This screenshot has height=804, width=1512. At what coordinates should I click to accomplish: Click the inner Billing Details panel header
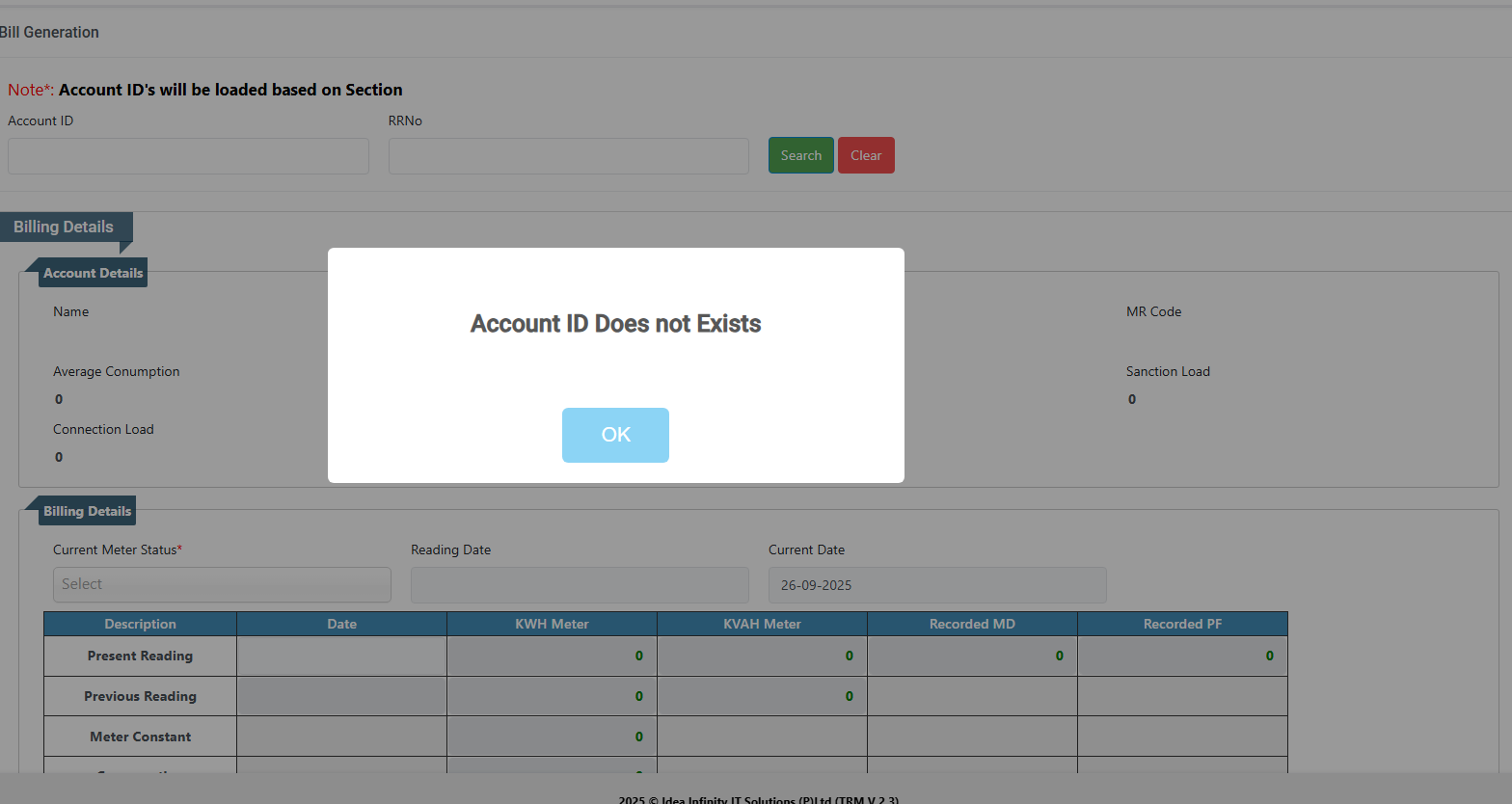tap(87, 511)
